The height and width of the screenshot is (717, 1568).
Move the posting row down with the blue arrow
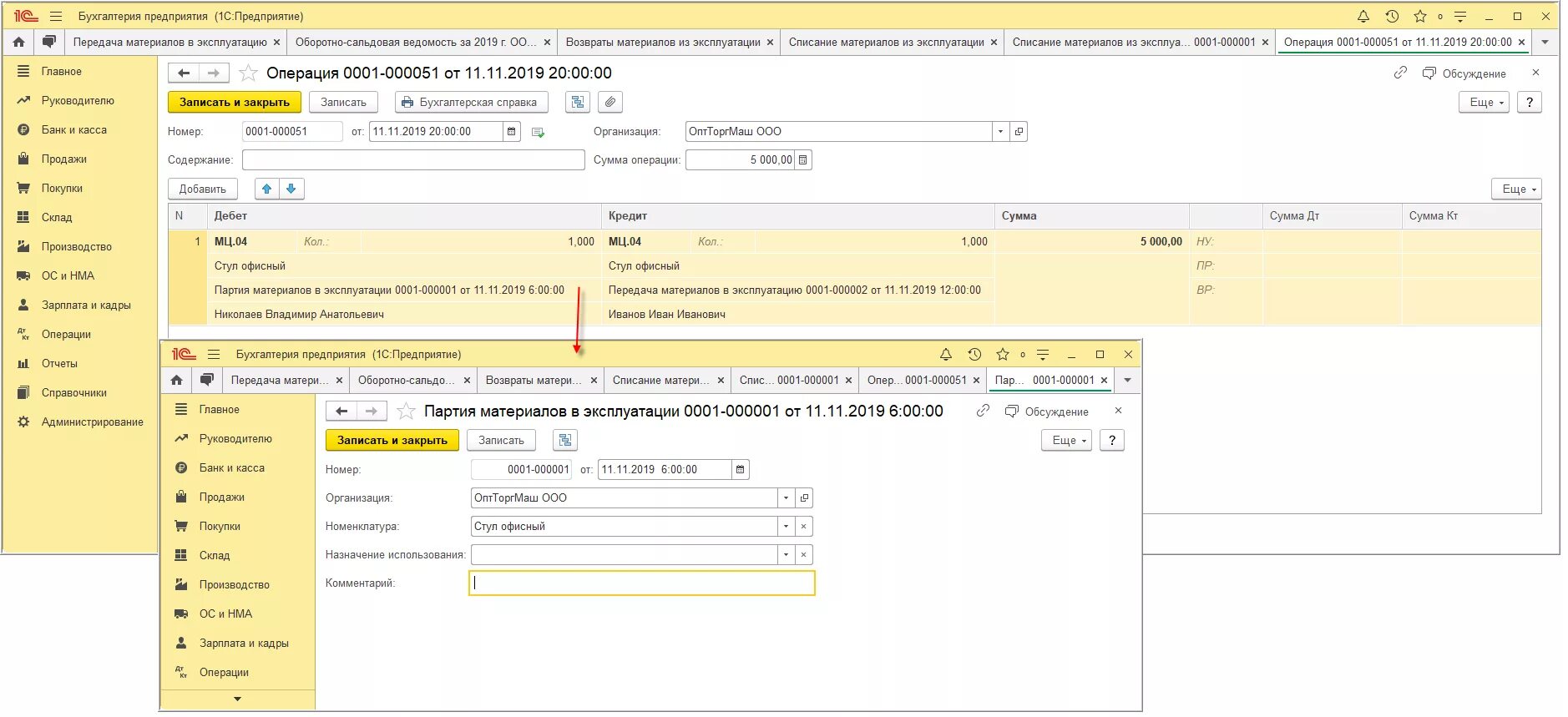point(291,189)
